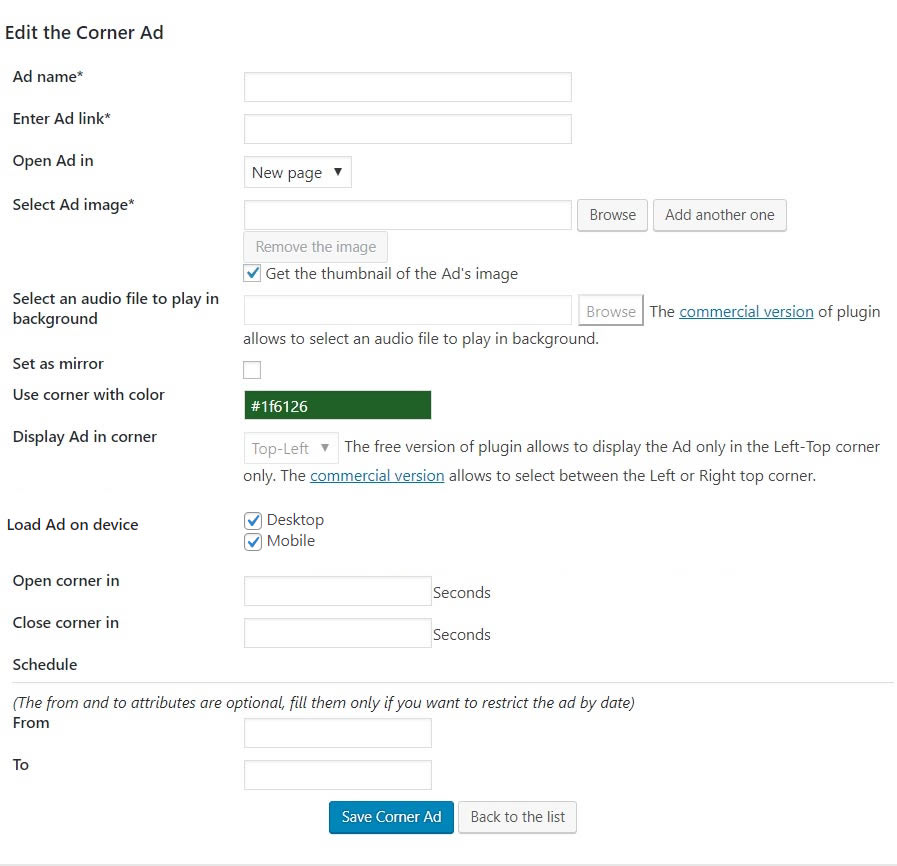Click the Close corner in seconds field
The image size is (897, 866).
coord(337,633)
